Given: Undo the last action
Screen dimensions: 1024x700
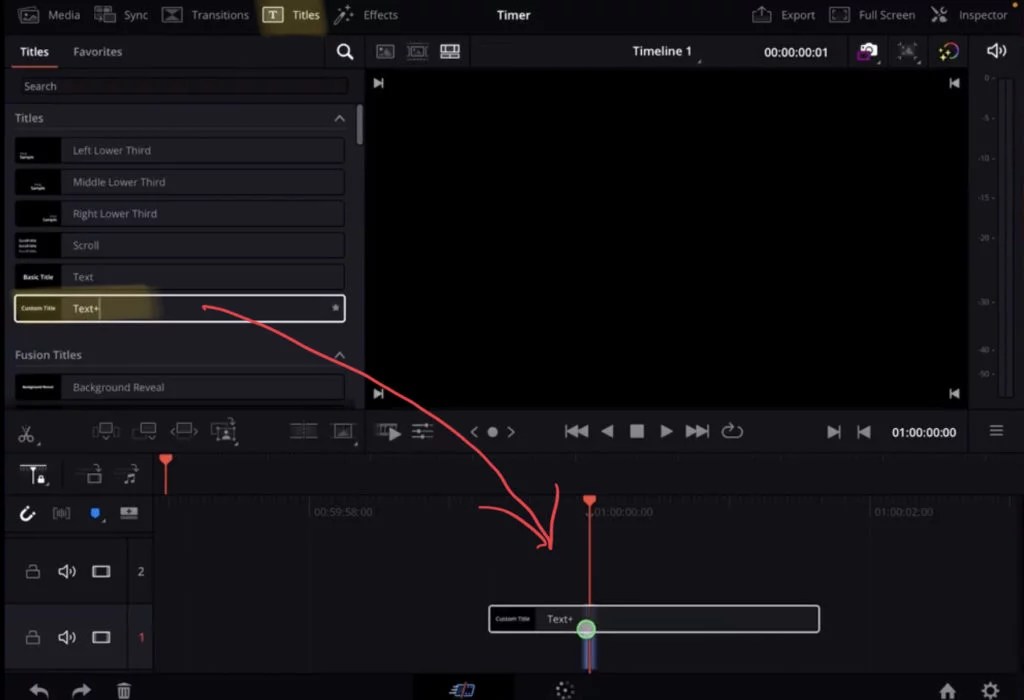Looking at the screenshot, I should 38,689.
